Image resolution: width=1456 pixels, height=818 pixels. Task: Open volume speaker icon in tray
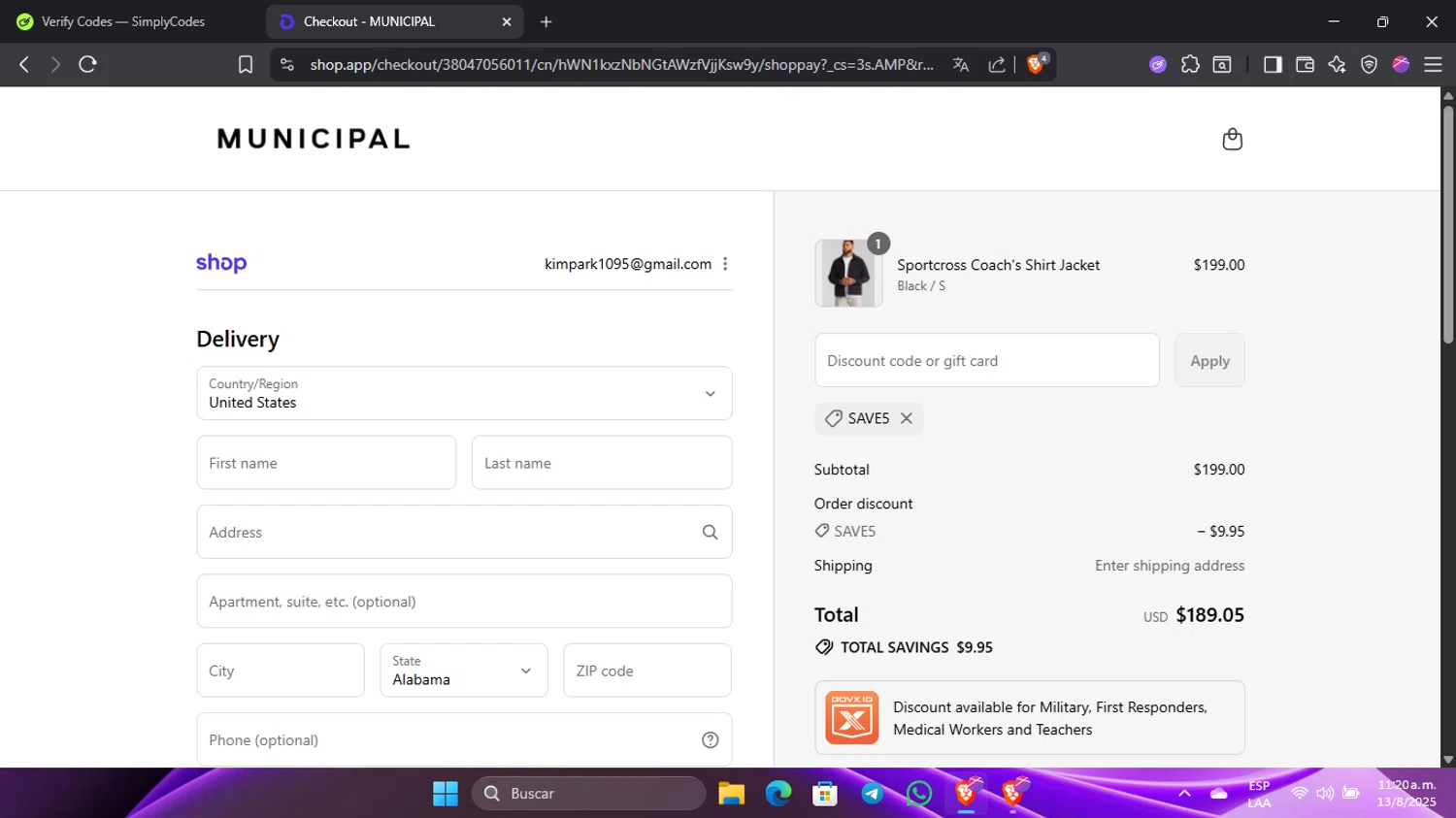(x=1325, y=794)
